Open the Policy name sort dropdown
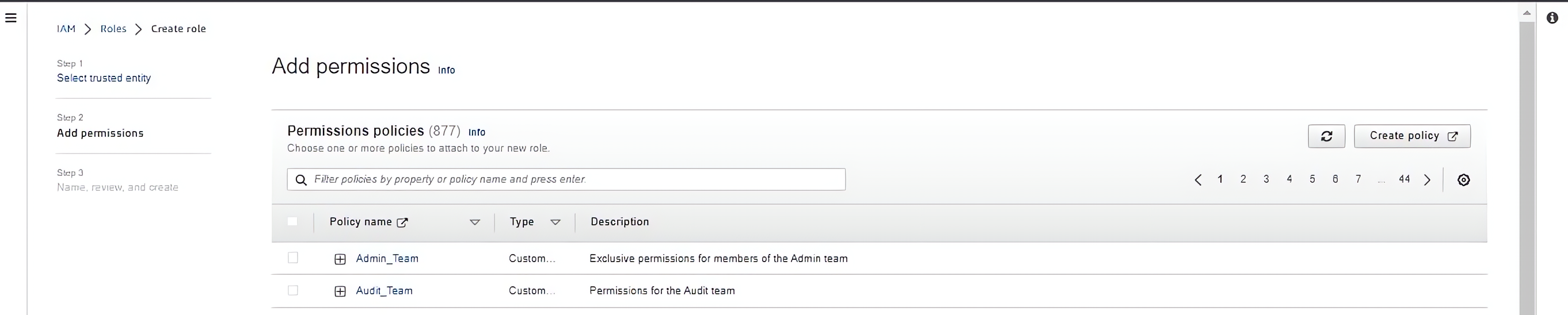 (x=475, y=222)
